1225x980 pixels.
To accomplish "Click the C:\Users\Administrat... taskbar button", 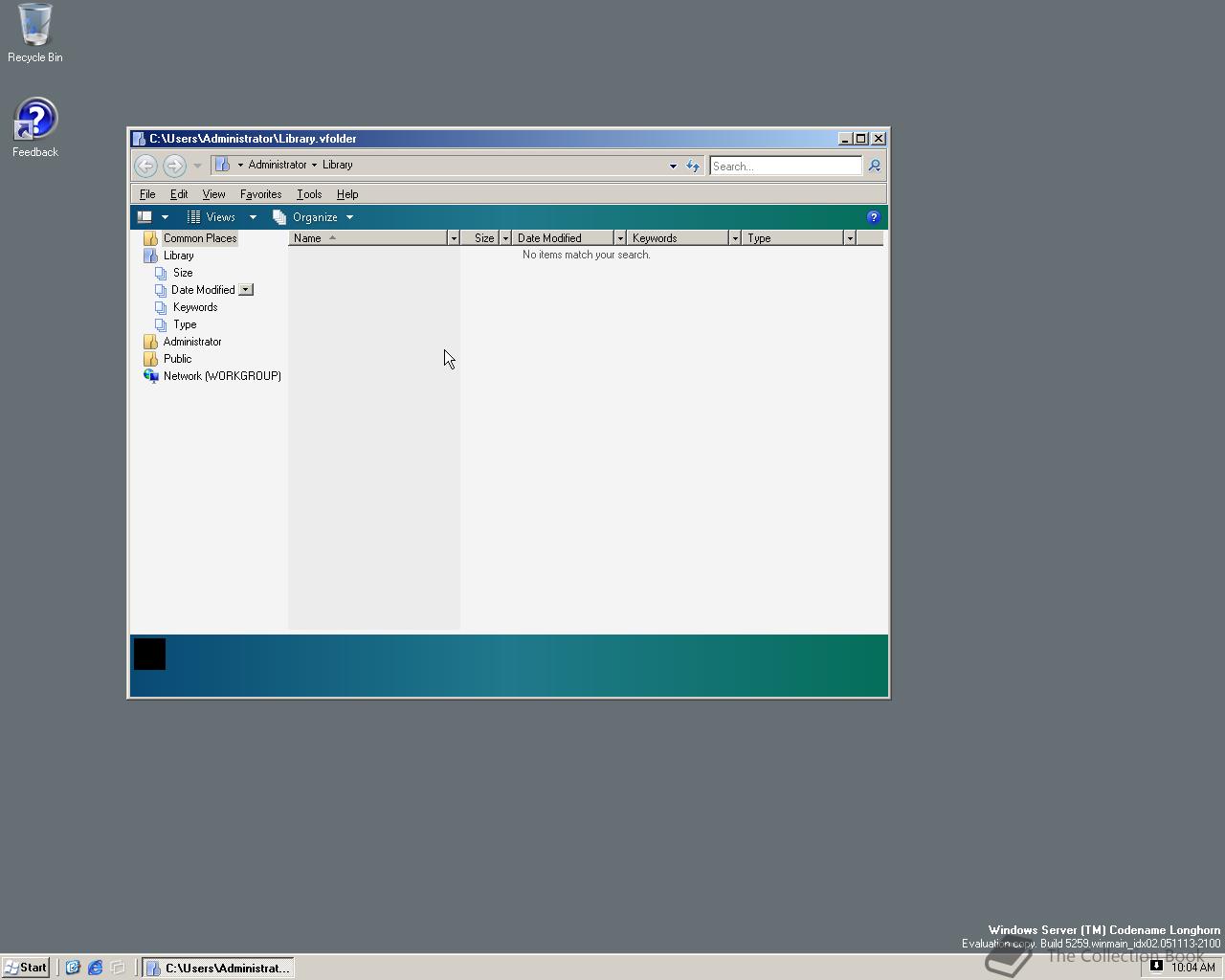I will click(218, 968).
